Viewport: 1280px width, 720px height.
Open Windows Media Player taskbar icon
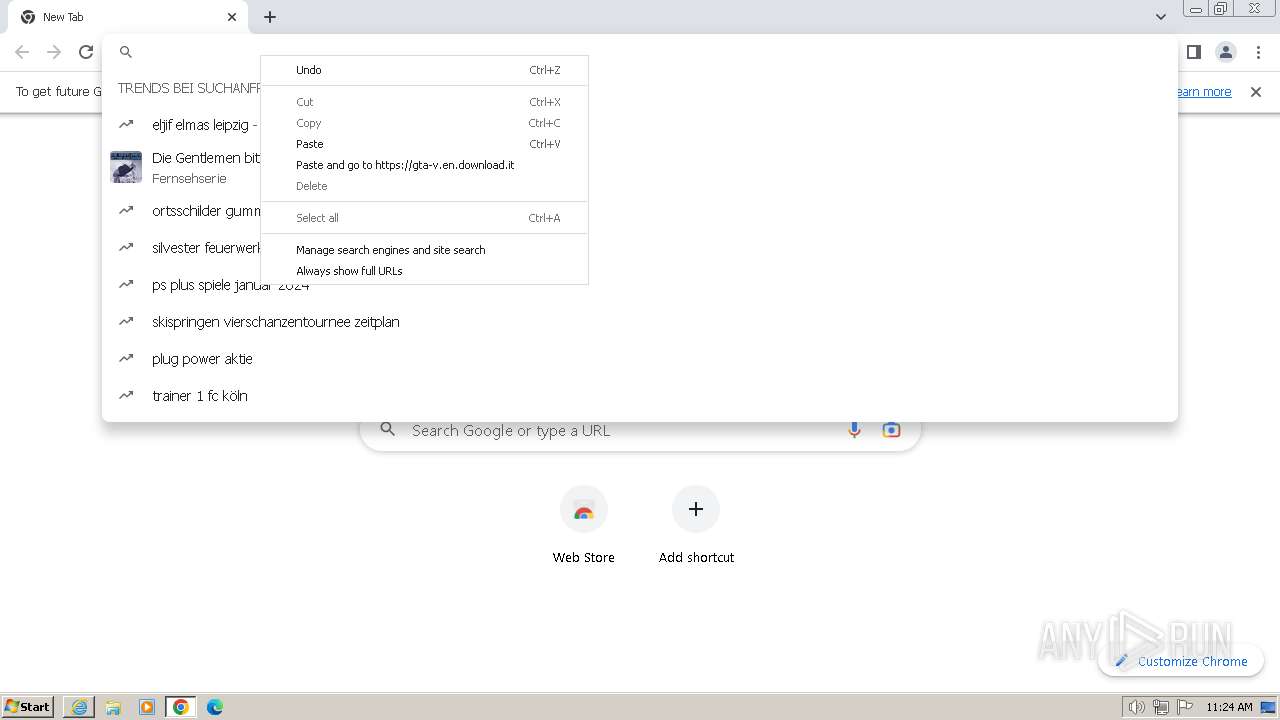pyautogui.click(x=147, y=707)
